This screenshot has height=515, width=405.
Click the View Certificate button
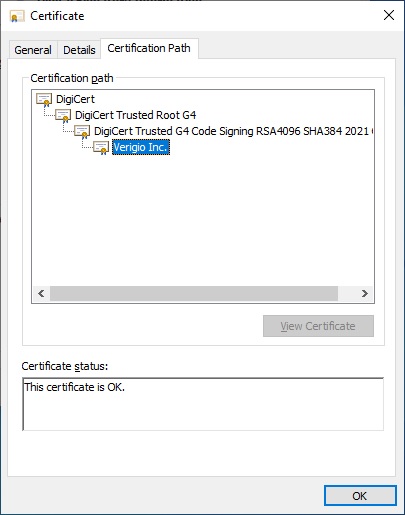[x=318, y=326]
